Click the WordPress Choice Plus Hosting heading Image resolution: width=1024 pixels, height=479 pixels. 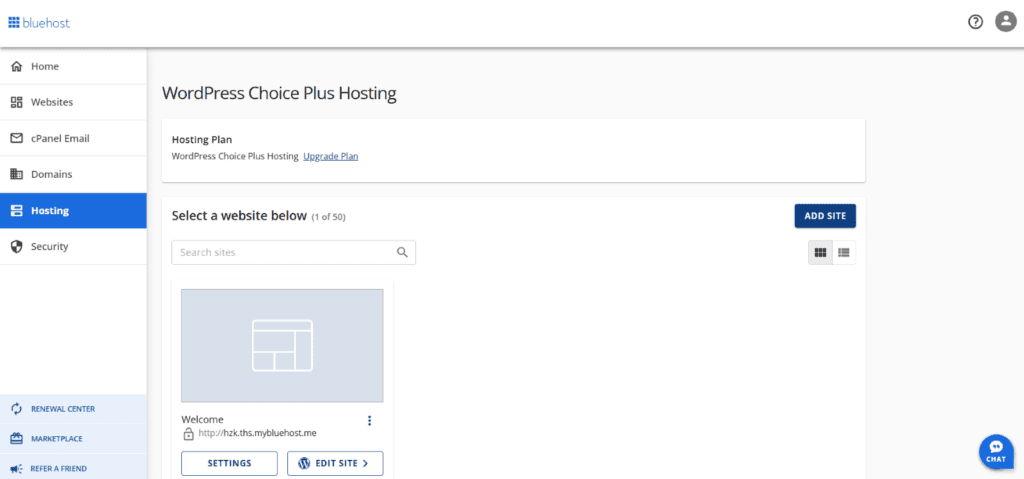coord(279,93)
